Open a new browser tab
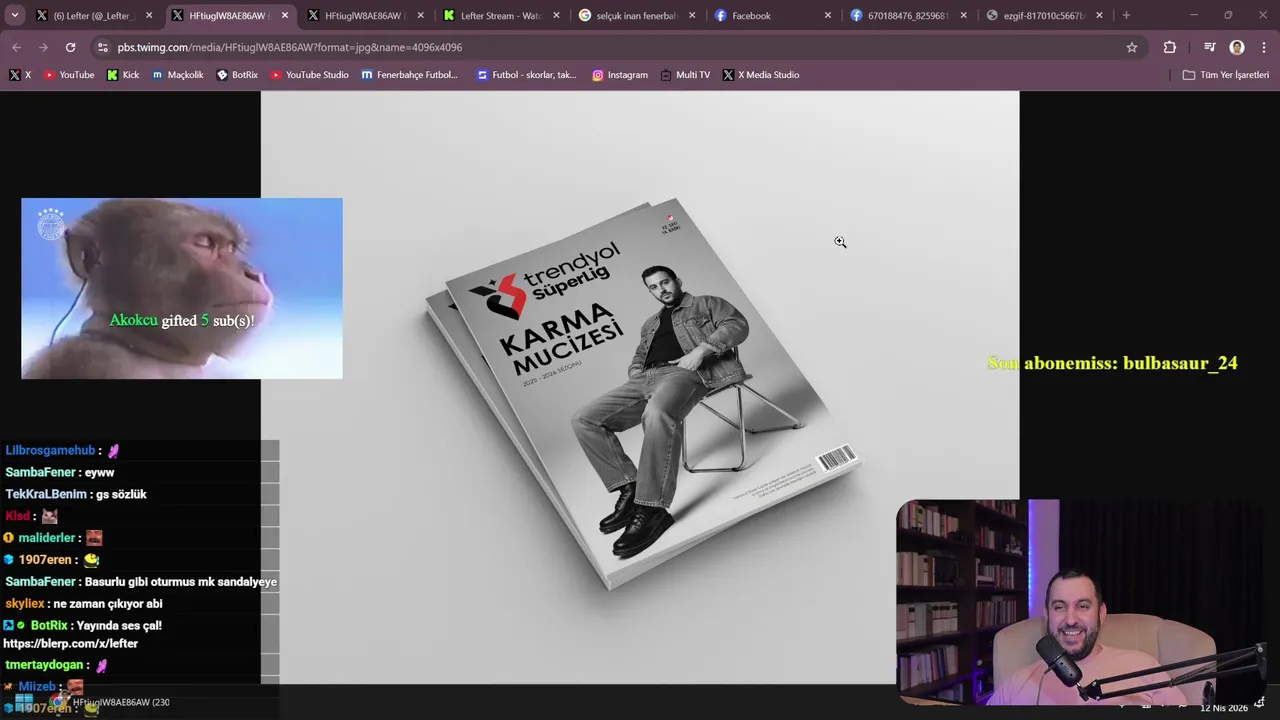Screen dimensions: 1280x720 [1126, 15]
